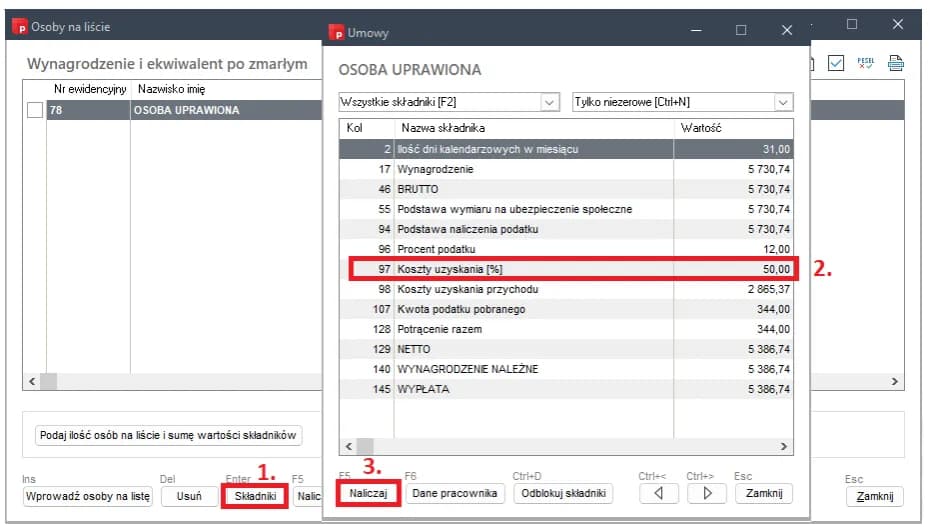Click the checkmark select-all toolbar icon
This screenshot has height=527, width=930.
(837, 64)
